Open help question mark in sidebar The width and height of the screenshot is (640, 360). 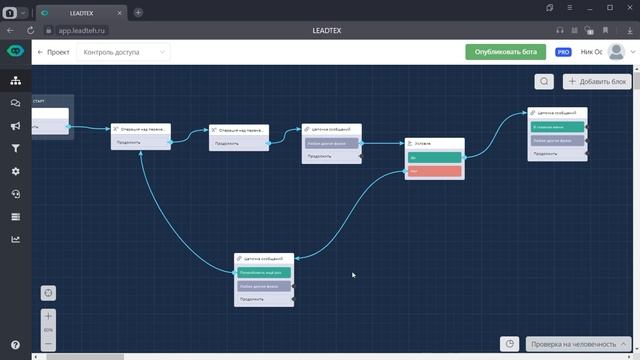point(16,345)
